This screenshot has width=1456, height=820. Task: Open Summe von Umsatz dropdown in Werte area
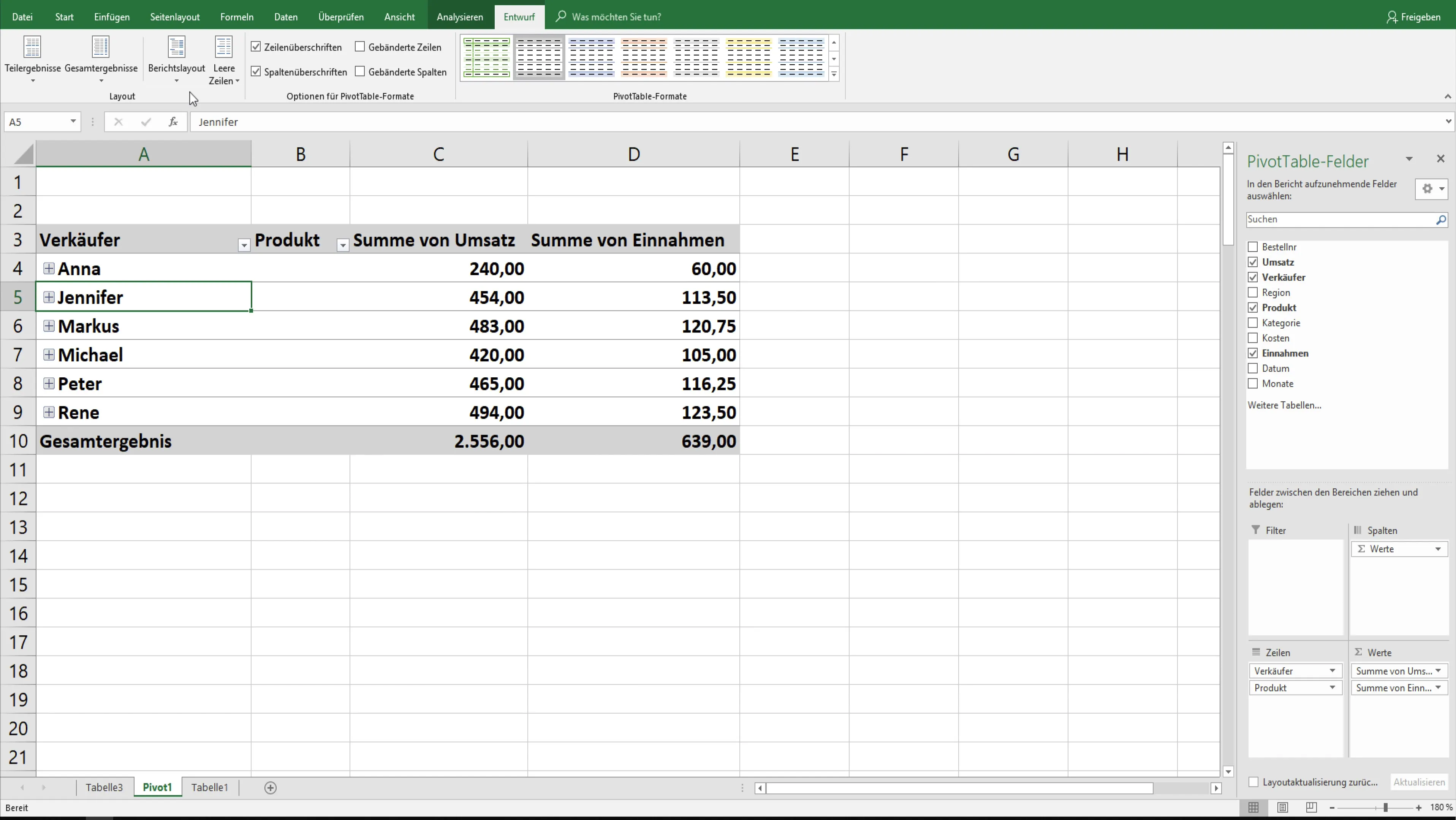1438,671
